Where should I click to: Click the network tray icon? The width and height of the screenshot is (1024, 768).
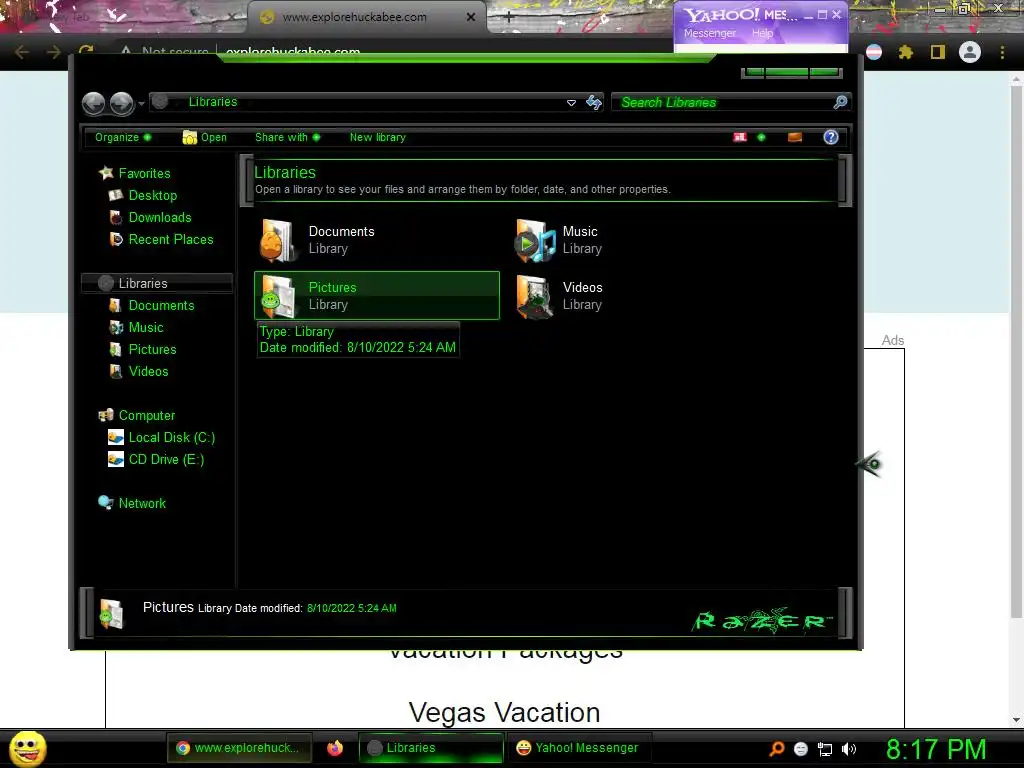(x=825, y=749)
